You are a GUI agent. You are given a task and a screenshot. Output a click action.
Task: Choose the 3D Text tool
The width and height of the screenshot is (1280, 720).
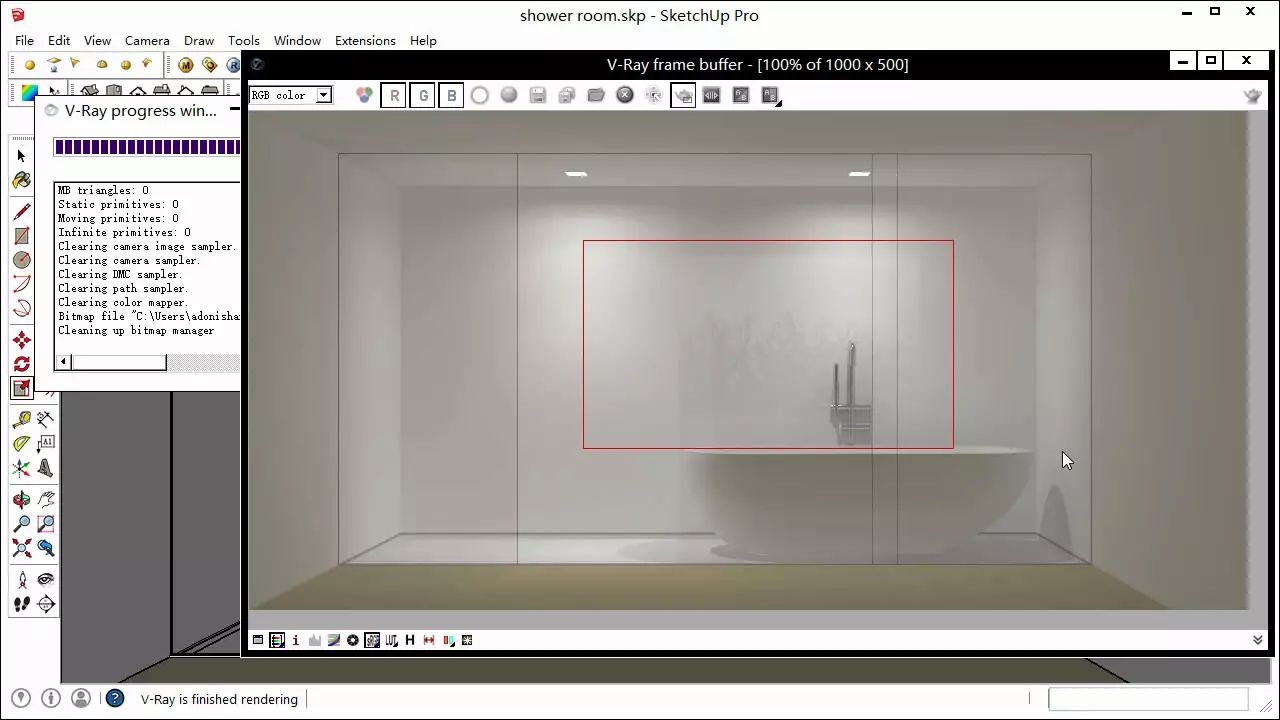[x=46, y=468]
